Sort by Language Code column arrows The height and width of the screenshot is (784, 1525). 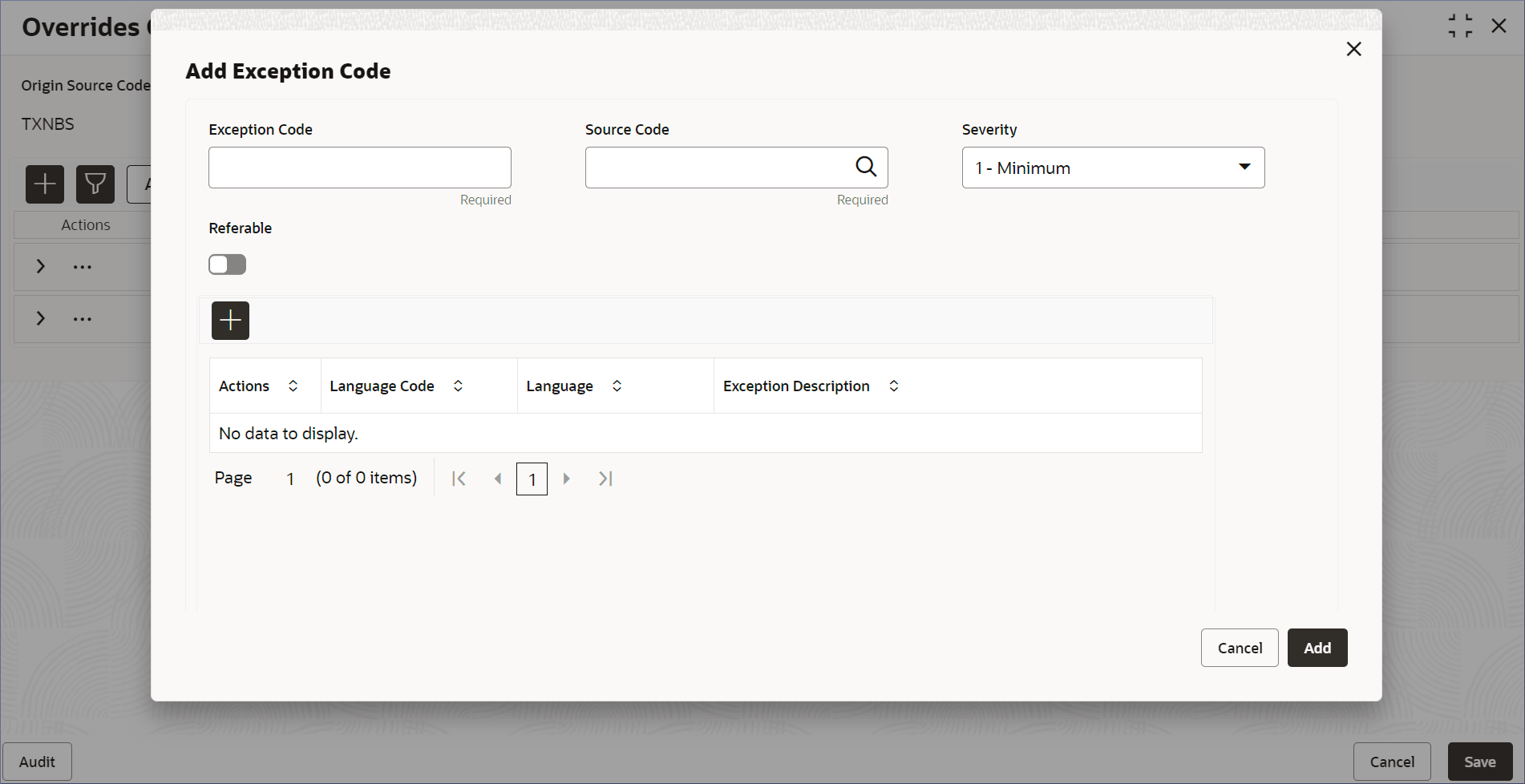click(x=458, y=386)
